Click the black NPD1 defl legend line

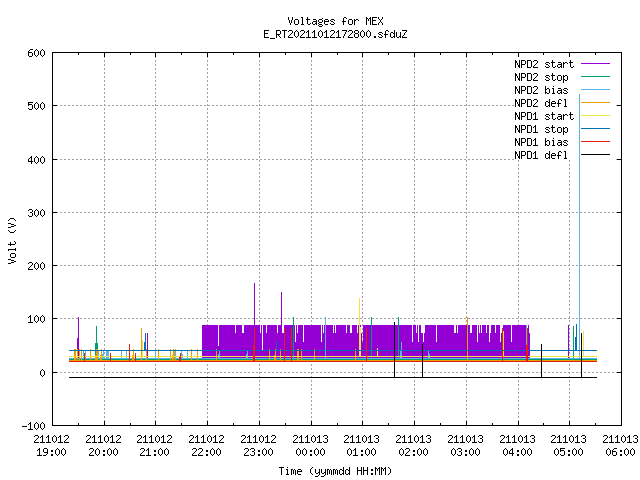(596, 155)
